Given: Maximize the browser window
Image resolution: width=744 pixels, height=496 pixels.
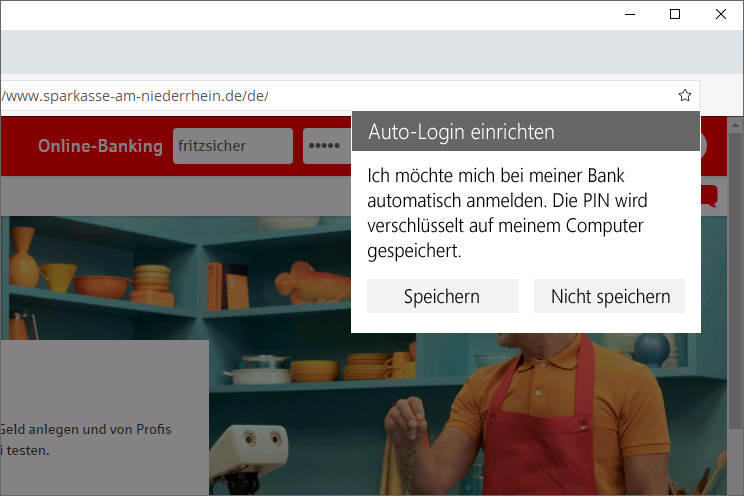Looking at the screenshot, I should (675, 14).
